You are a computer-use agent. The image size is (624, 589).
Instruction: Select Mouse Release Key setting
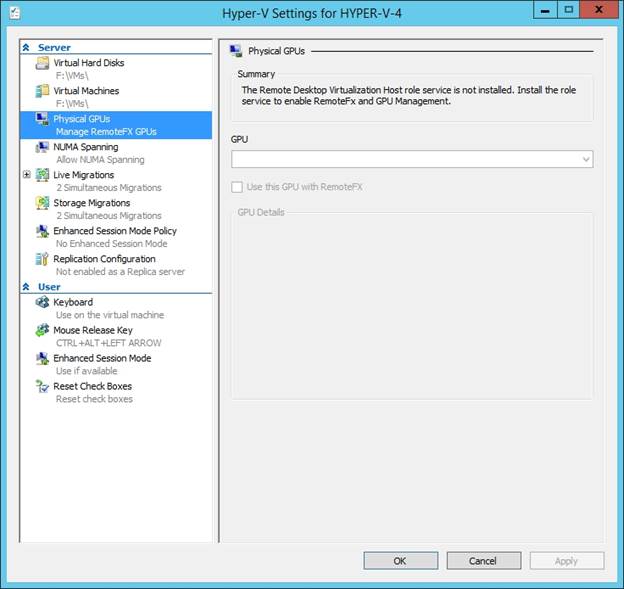(x=93, y=330)
